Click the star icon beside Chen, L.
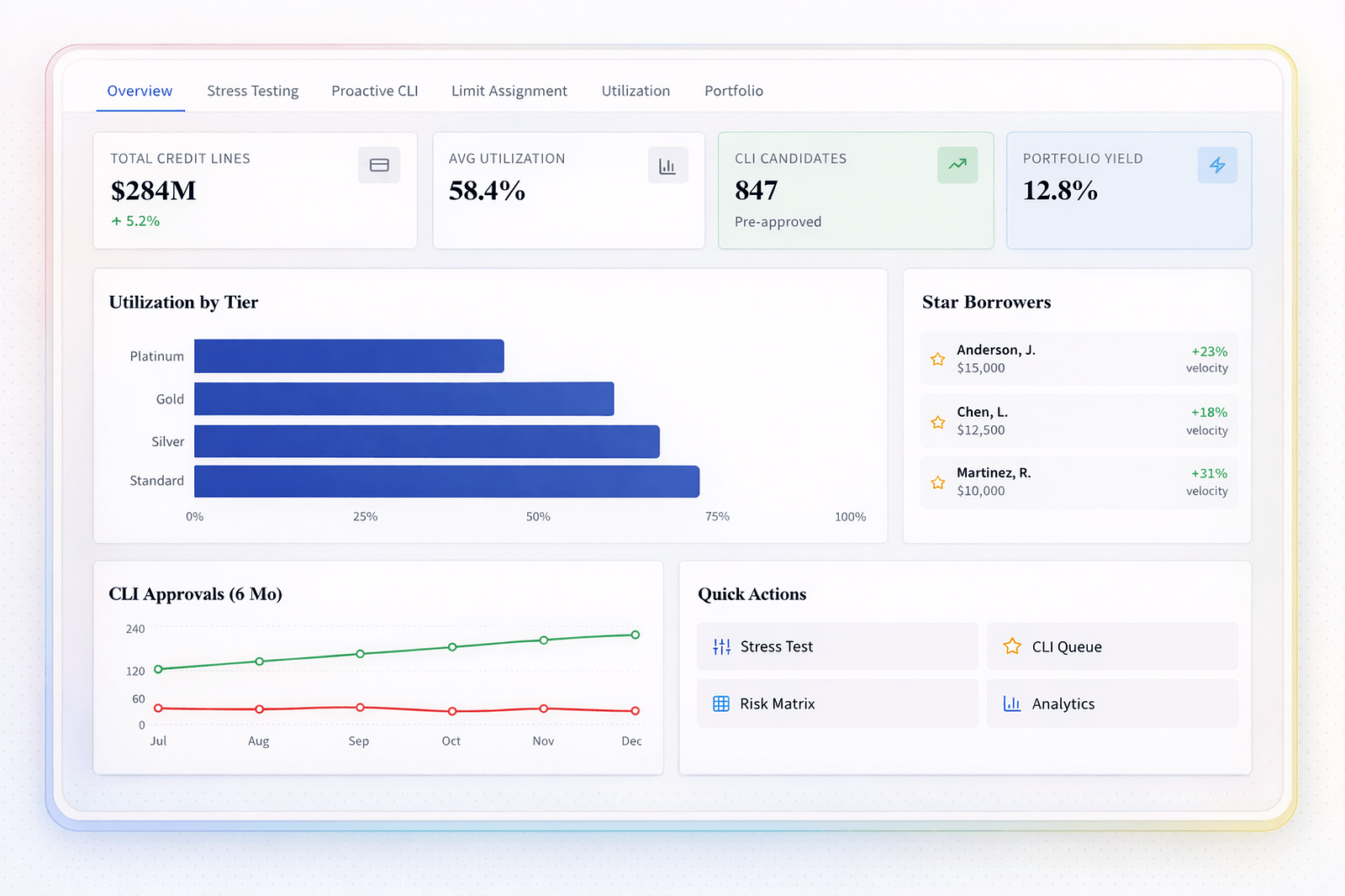 [x=938, y=422]
